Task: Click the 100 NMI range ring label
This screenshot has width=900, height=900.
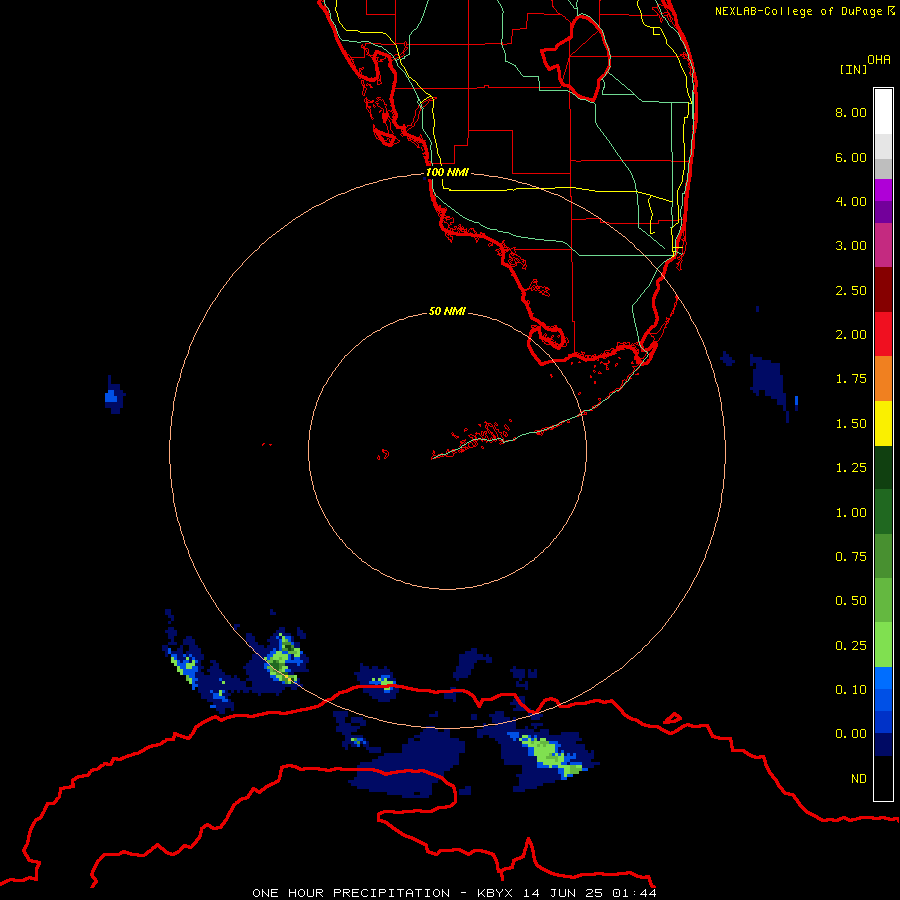Action: coord(447,172)
